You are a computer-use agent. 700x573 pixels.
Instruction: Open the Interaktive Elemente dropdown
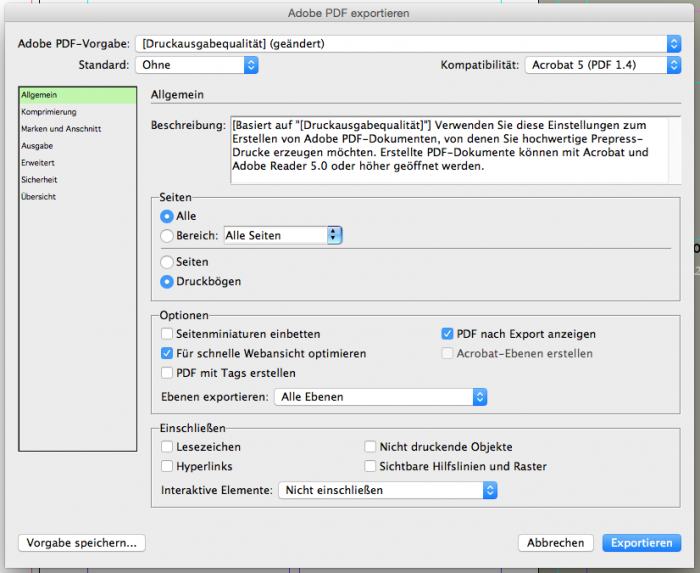tap(388, 490)
